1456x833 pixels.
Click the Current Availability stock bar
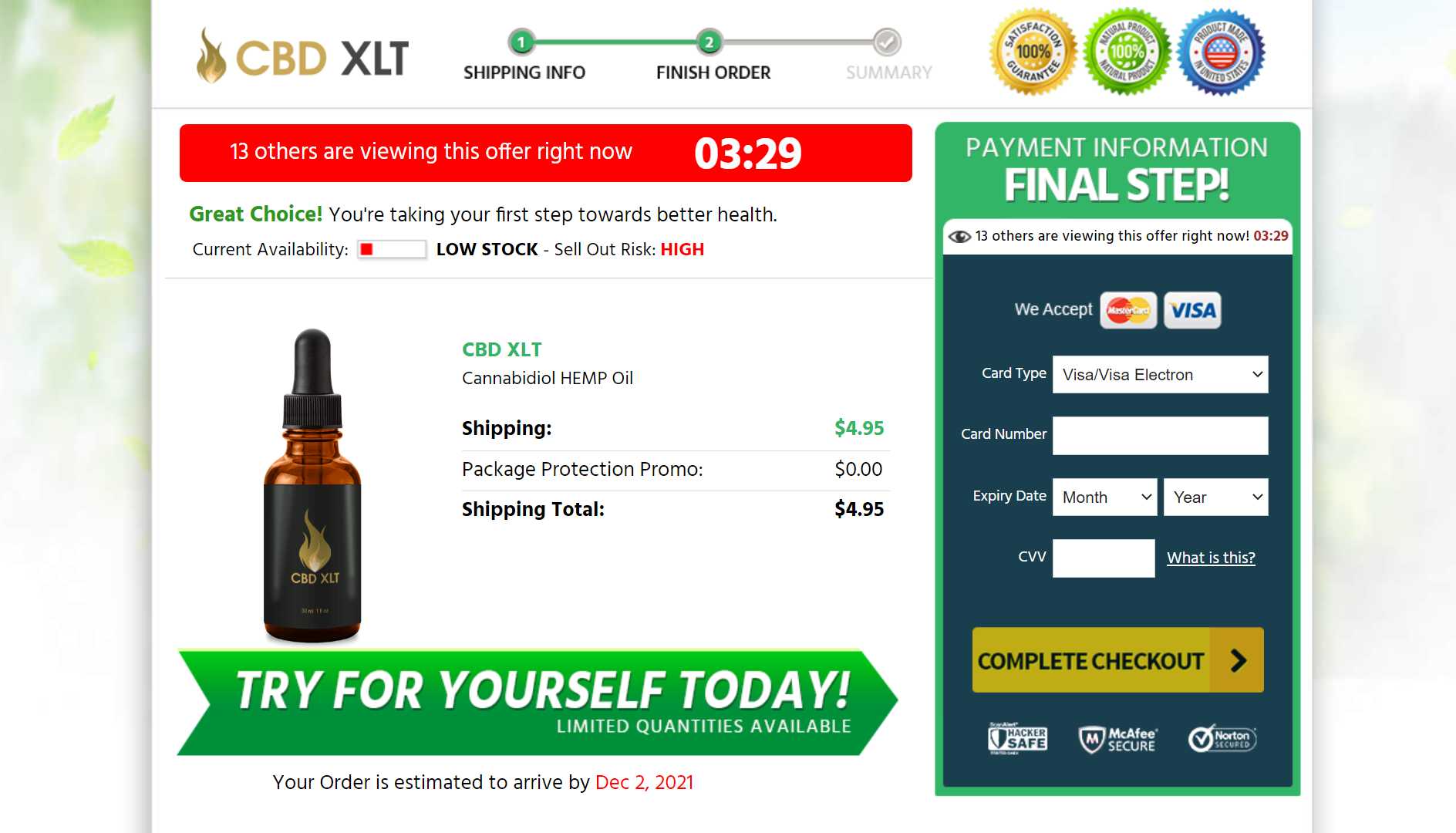coord(392,249)
